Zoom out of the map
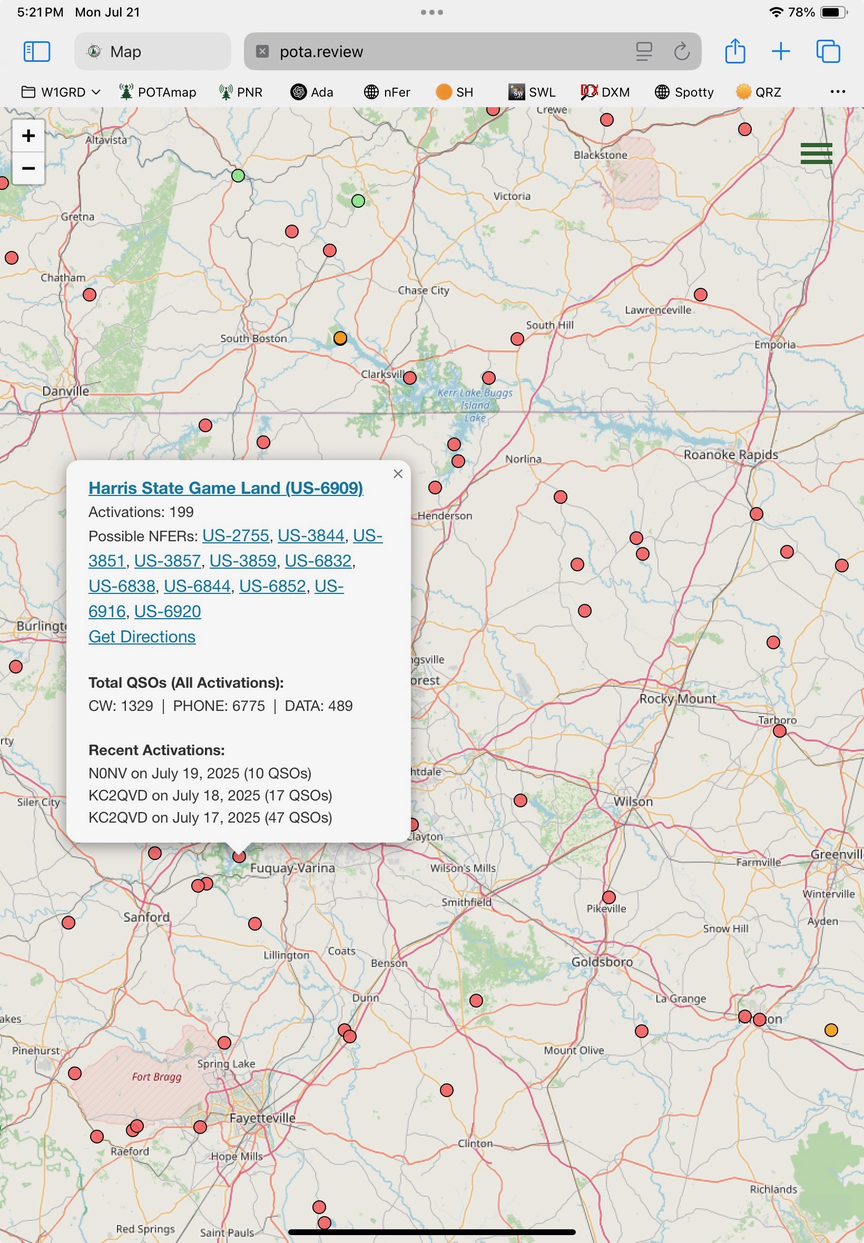 click(x=28, y=168)
